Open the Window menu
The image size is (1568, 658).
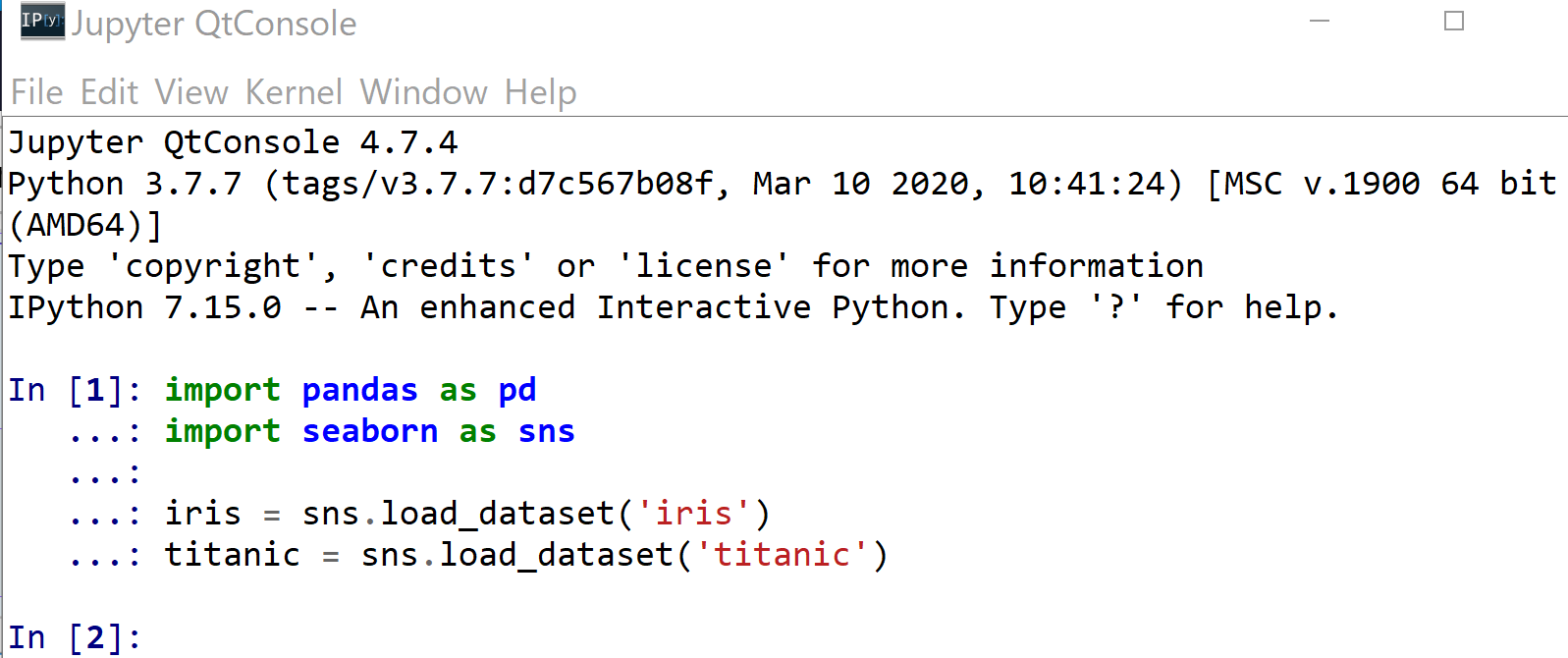click(x=423, y=92)
